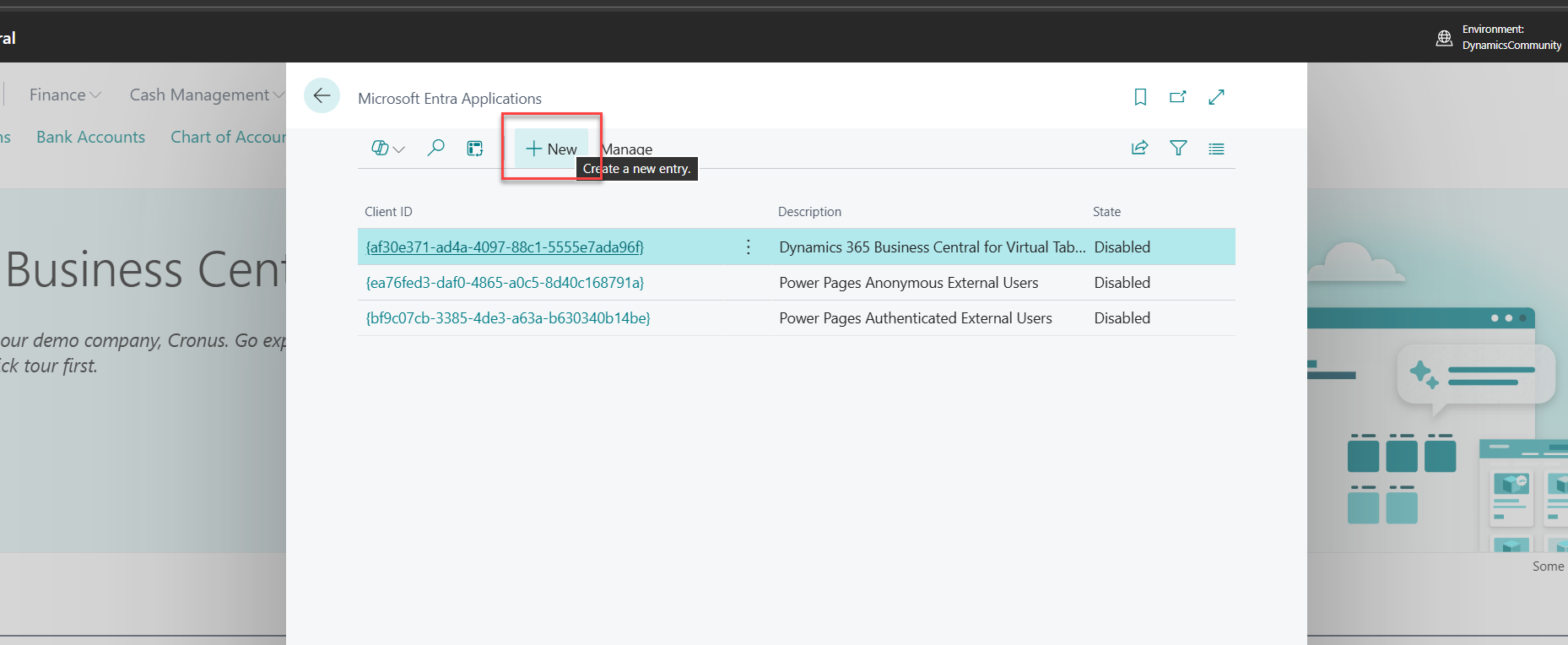Click the Environment globe icon
Screen dimensions: 1568x645
click(1444, 38)
